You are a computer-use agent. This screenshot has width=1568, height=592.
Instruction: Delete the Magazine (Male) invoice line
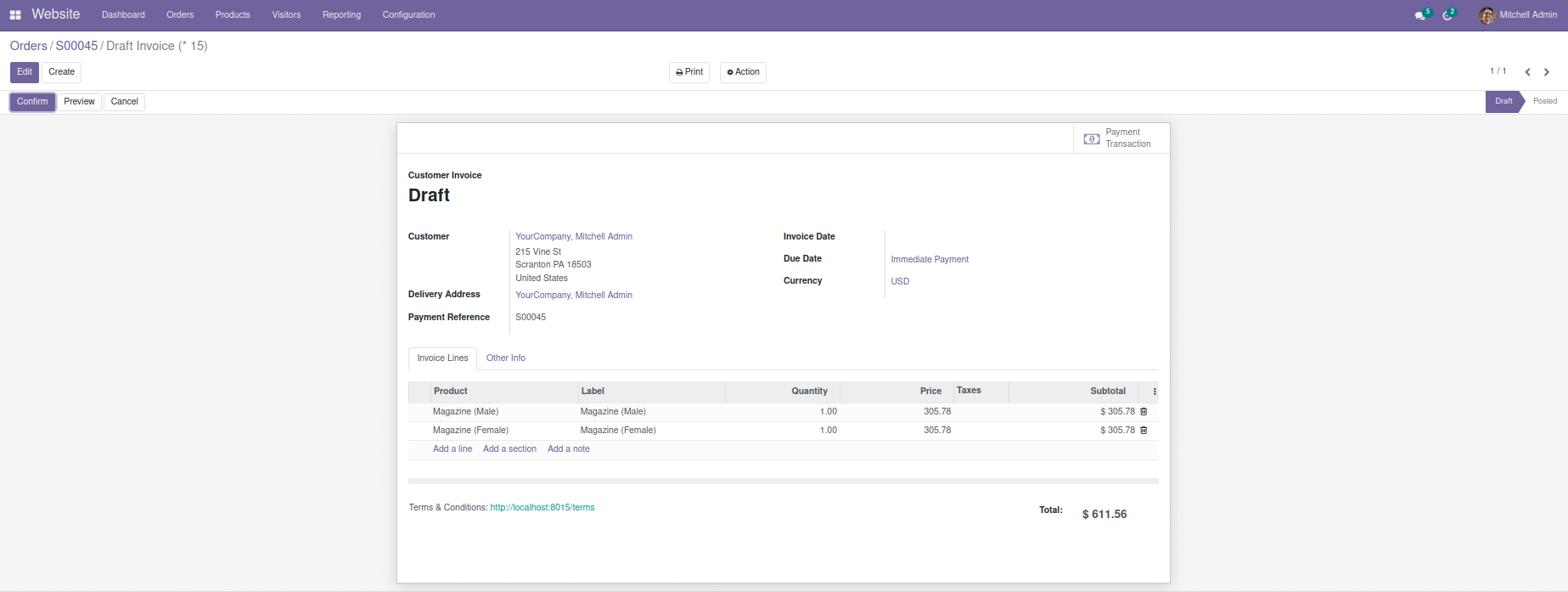(1144, 412)
